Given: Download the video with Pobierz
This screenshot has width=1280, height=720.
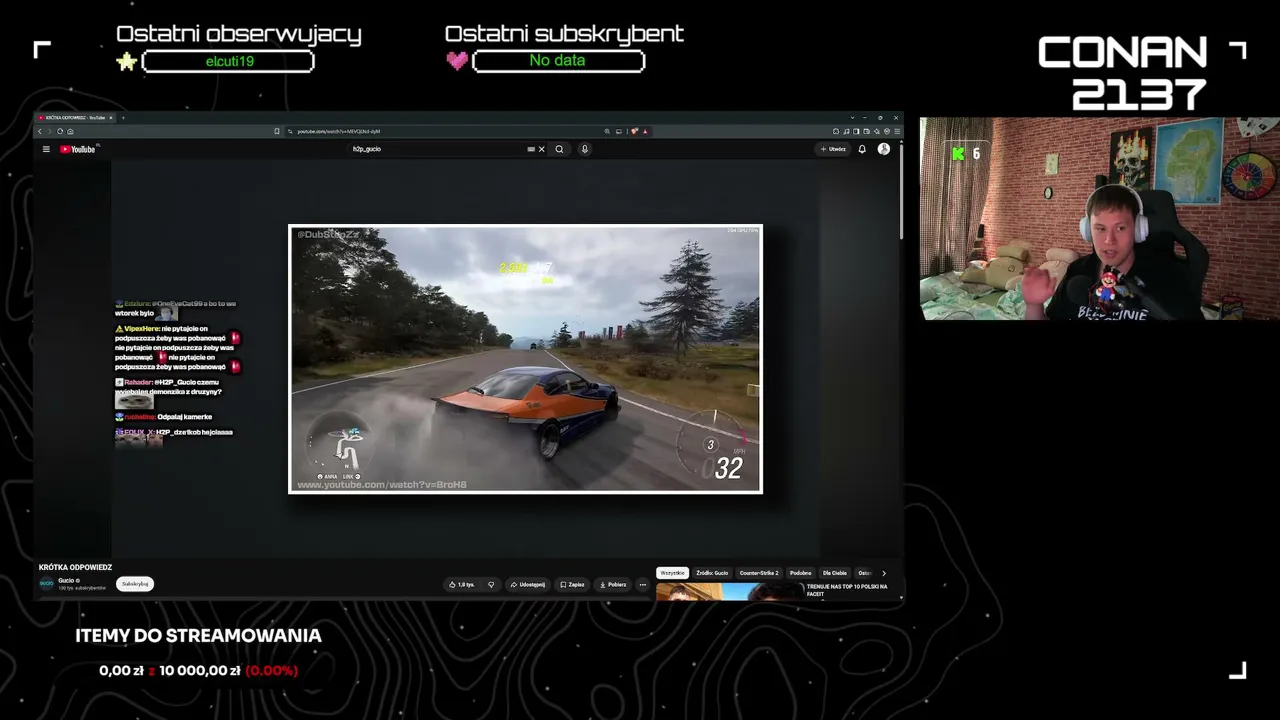Looking at the screenshot, I should tap(612, 584).
